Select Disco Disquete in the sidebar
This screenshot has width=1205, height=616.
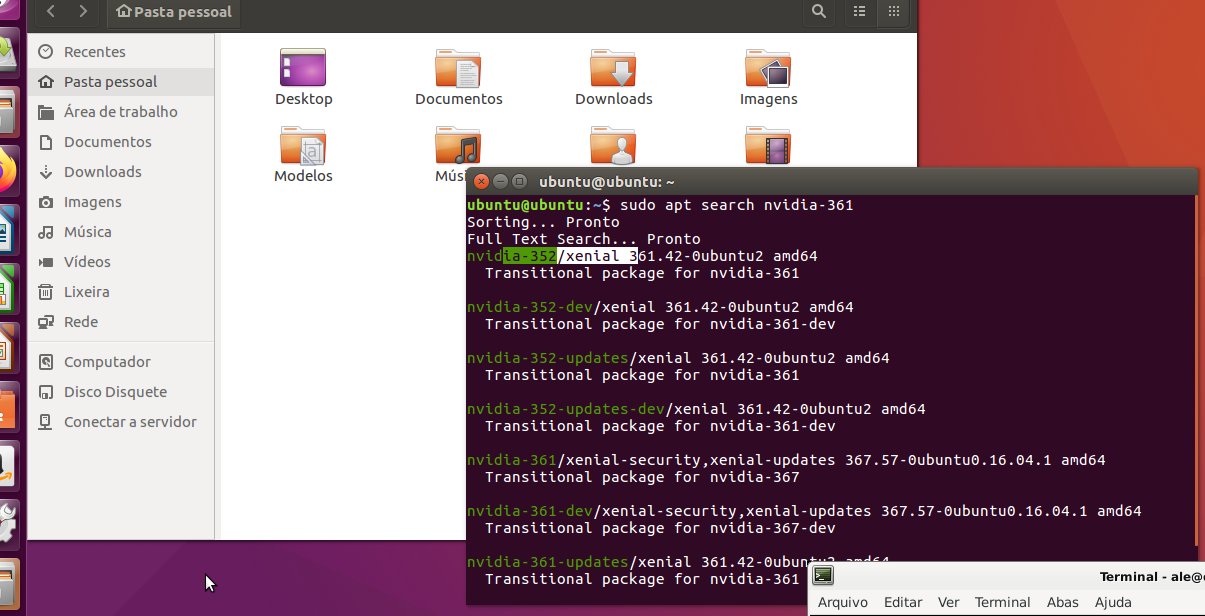[121, 392]
